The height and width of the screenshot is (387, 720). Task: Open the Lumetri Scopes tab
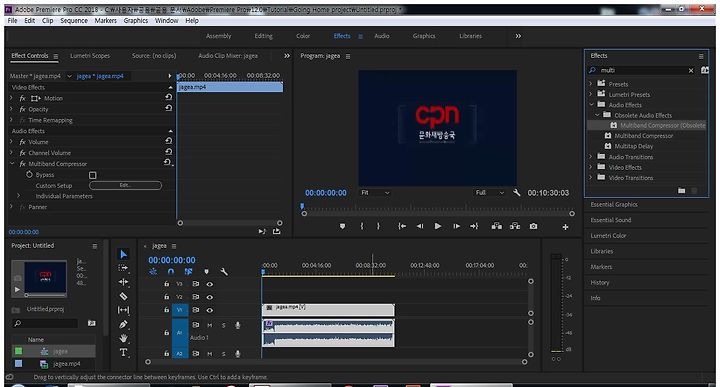tap(90, 56)
